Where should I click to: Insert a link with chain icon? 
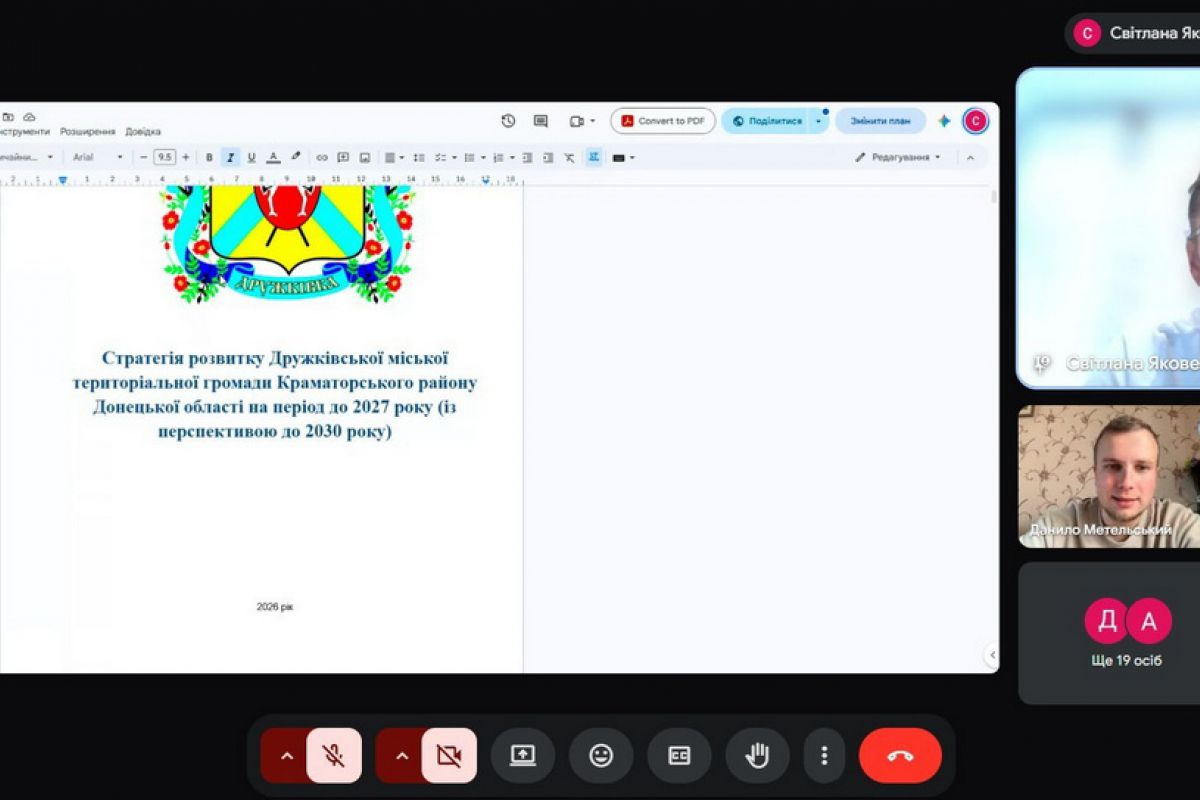(x=322, y=157)
